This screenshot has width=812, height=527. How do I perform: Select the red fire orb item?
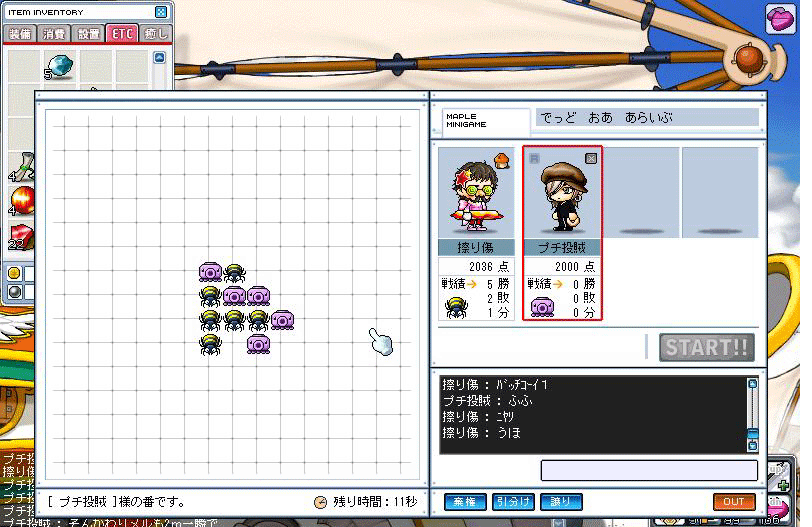coord(22,201)
